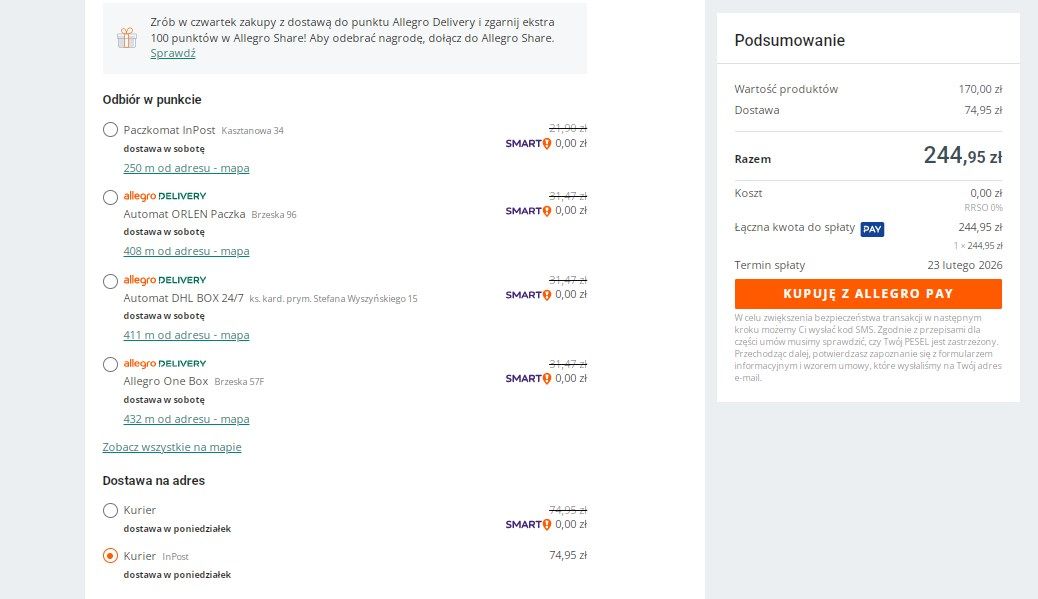
Task: Click the Kupuję z Allegro Pay button
Action: 868,294
